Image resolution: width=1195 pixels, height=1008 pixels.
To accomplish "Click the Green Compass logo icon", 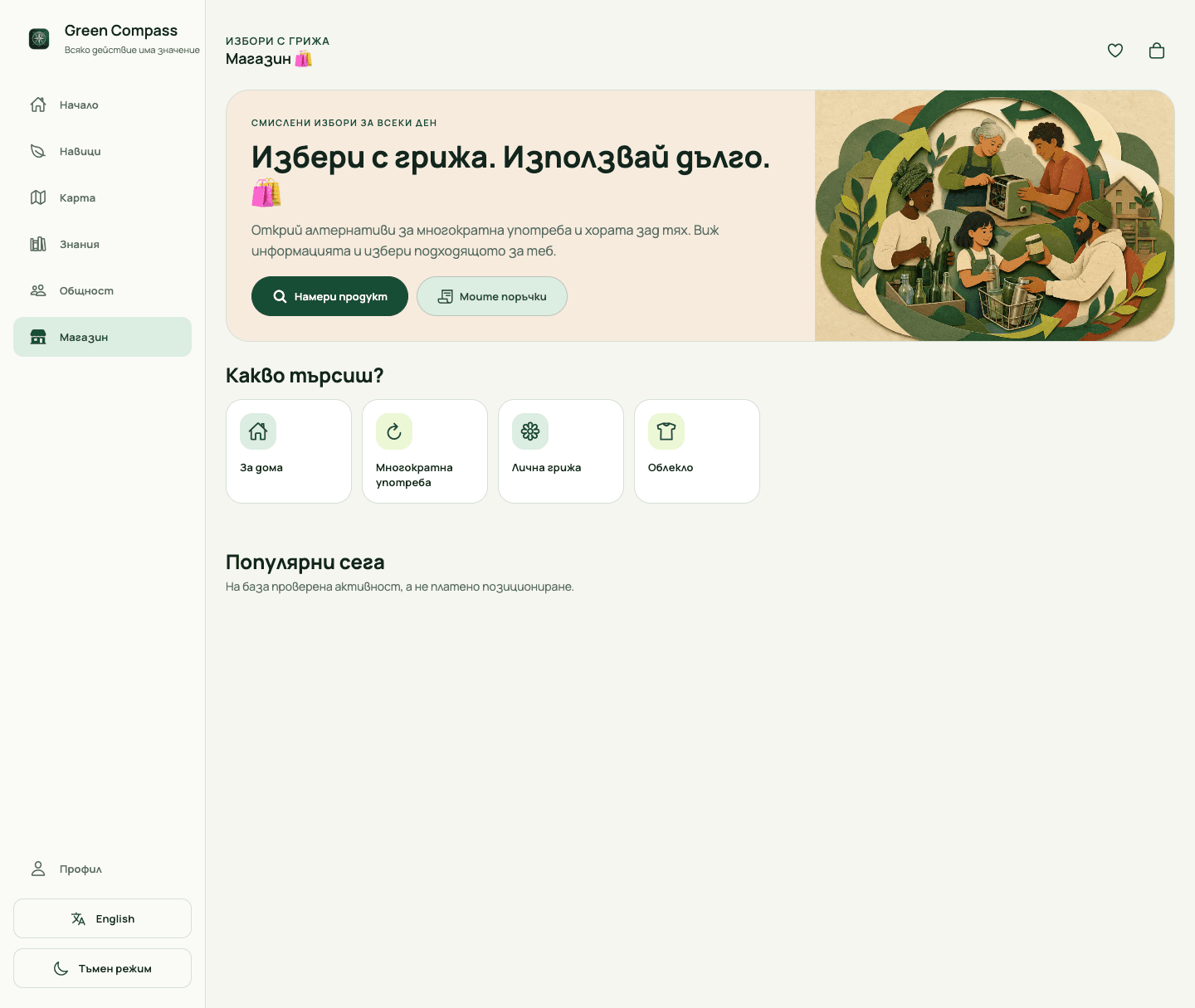I will [x=39, y=39].
